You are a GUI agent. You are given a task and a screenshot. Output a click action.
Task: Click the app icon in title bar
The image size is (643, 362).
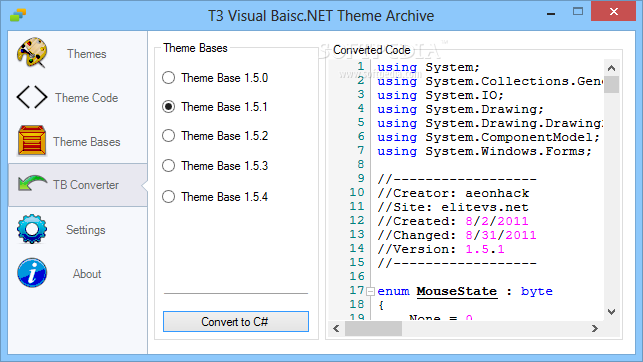pyautogui.click(x=18, y=16)
